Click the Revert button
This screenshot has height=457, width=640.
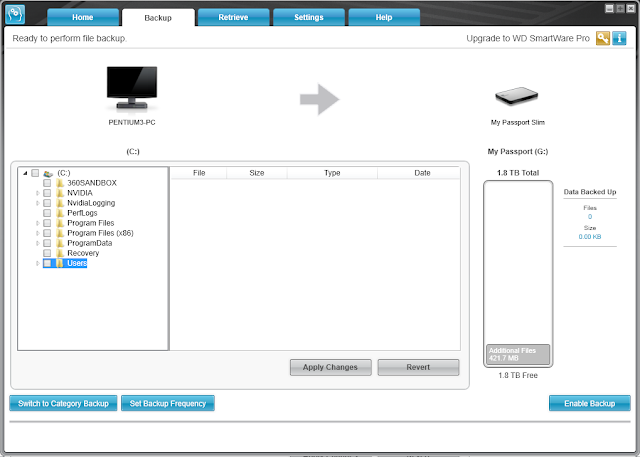point(418,367)
